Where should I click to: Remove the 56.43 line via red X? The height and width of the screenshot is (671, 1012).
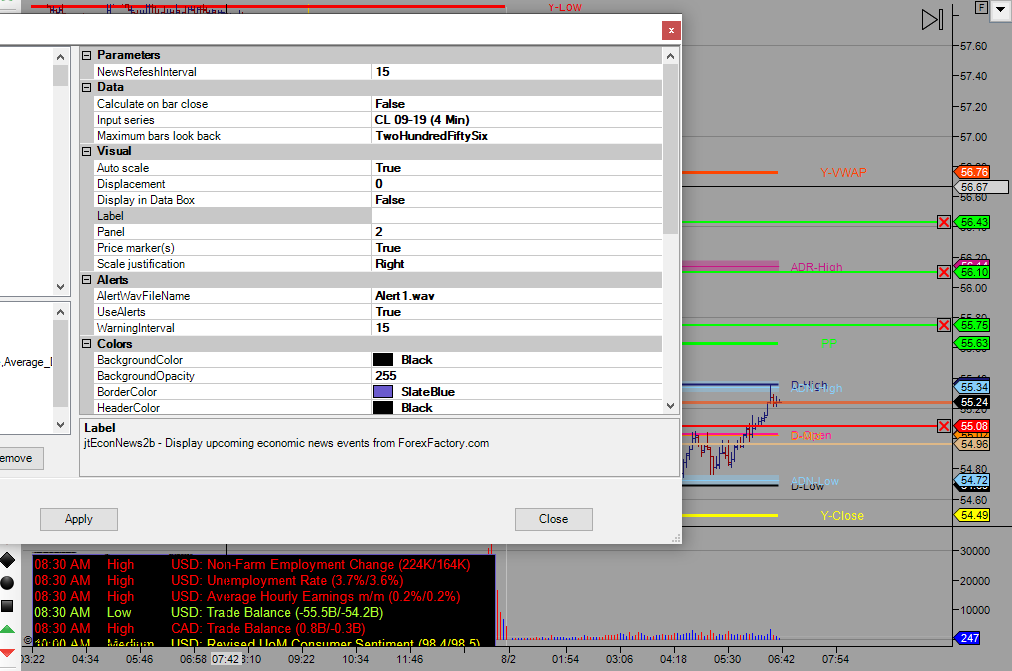click(x=944, y=223)
